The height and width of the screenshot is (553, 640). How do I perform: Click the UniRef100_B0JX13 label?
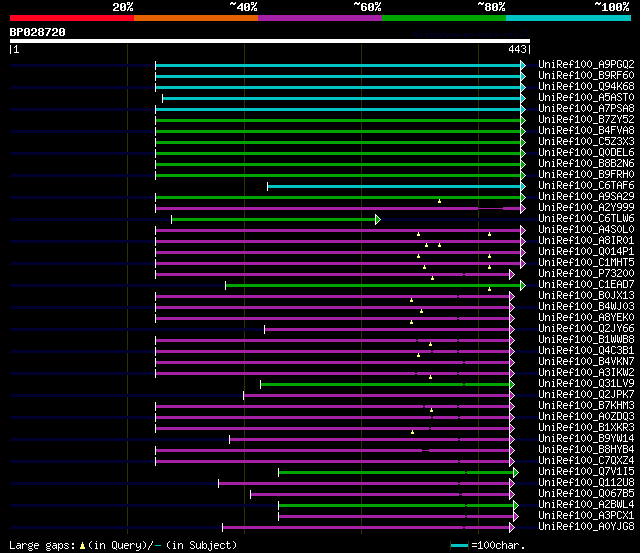click(x=586, y=296)
